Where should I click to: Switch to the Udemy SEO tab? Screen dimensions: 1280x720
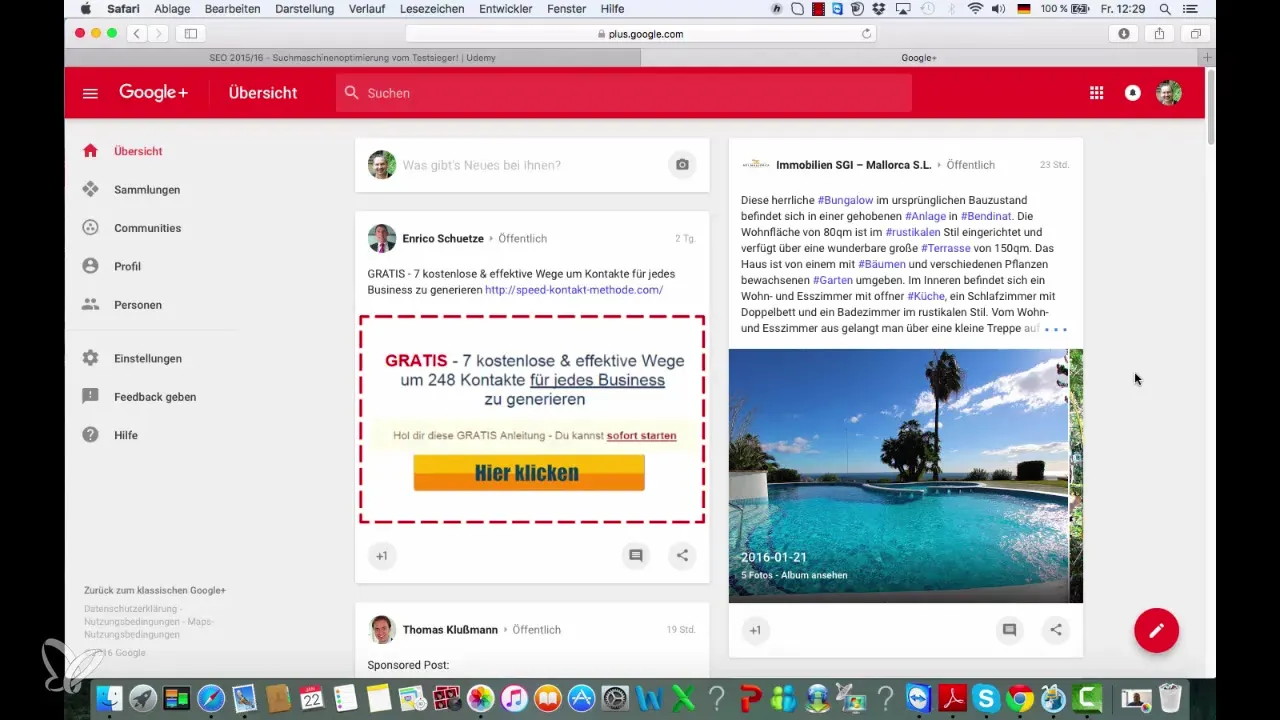coord(352,58)
